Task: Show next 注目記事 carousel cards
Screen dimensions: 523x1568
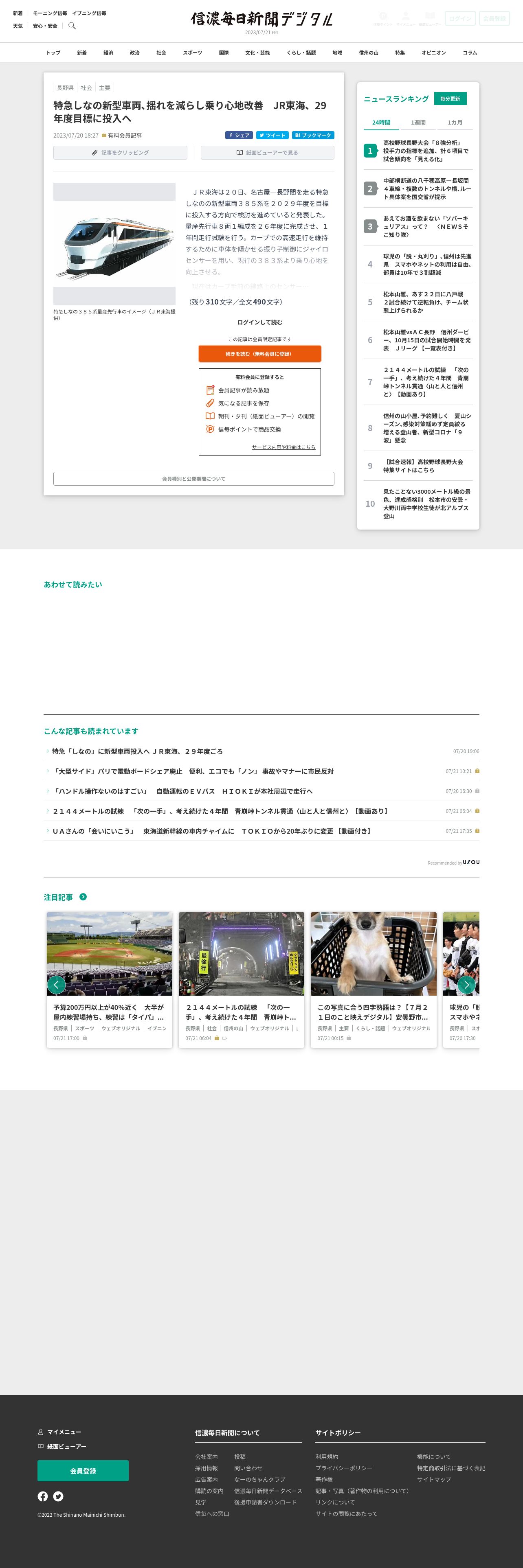Action: (x=466, y=984)
